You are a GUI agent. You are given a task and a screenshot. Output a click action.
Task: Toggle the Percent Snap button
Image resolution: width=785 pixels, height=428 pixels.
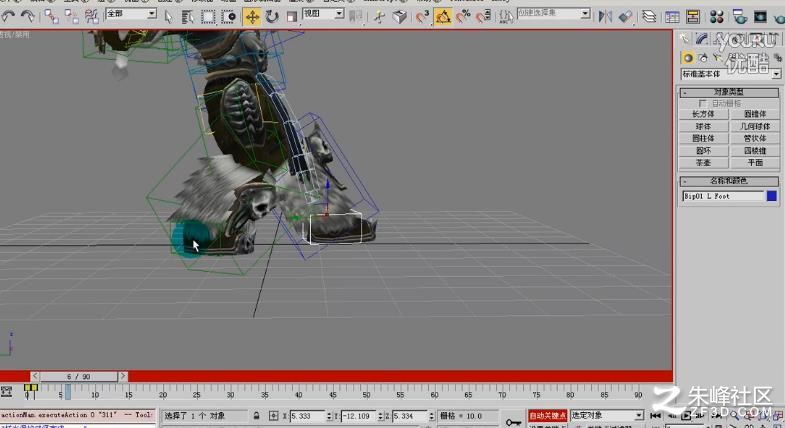463,17
